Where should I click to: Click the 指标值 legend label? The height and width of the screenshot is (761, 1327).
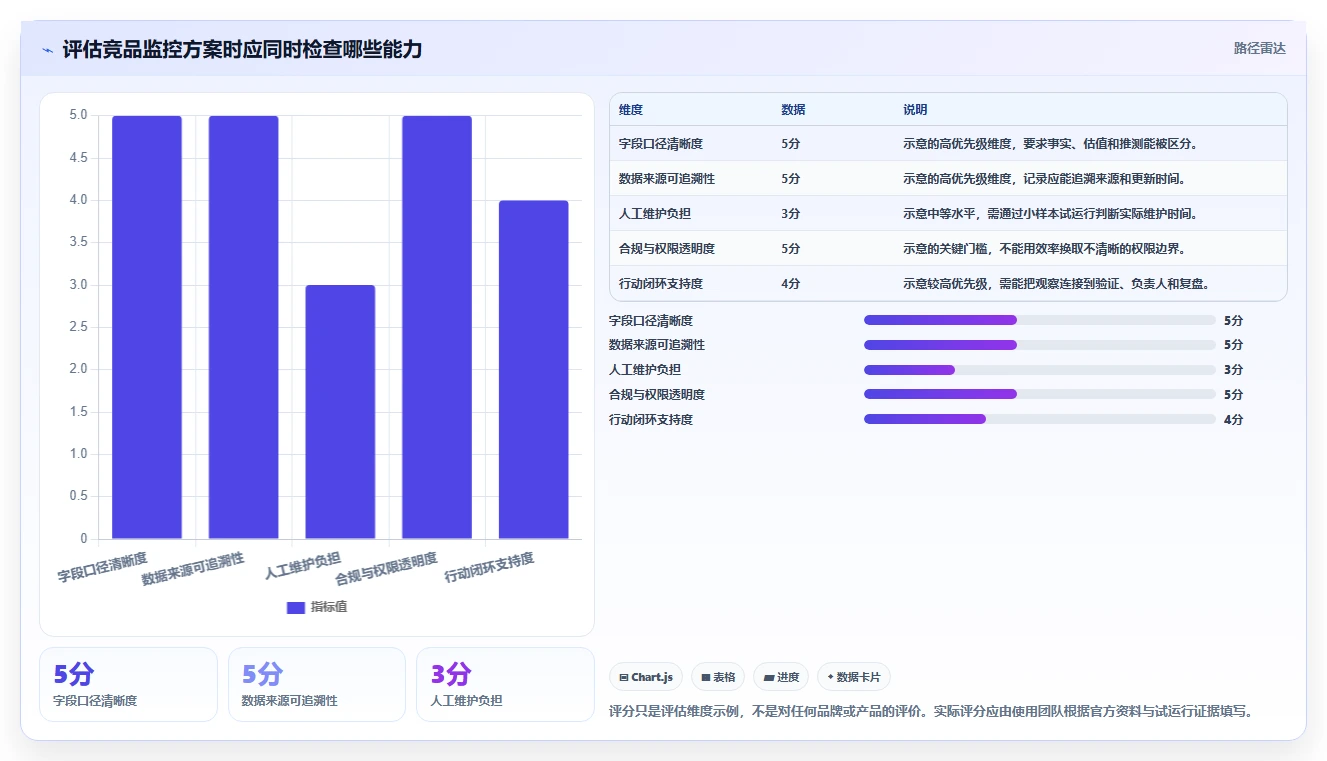(329, 607)
